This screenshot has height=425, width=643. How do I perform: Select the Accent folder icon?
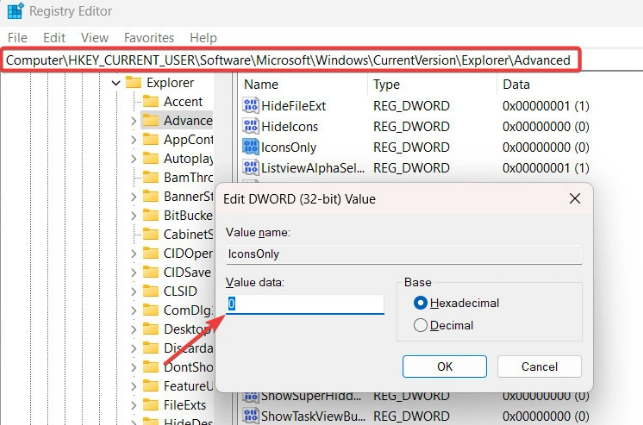[x=150, y=101]
